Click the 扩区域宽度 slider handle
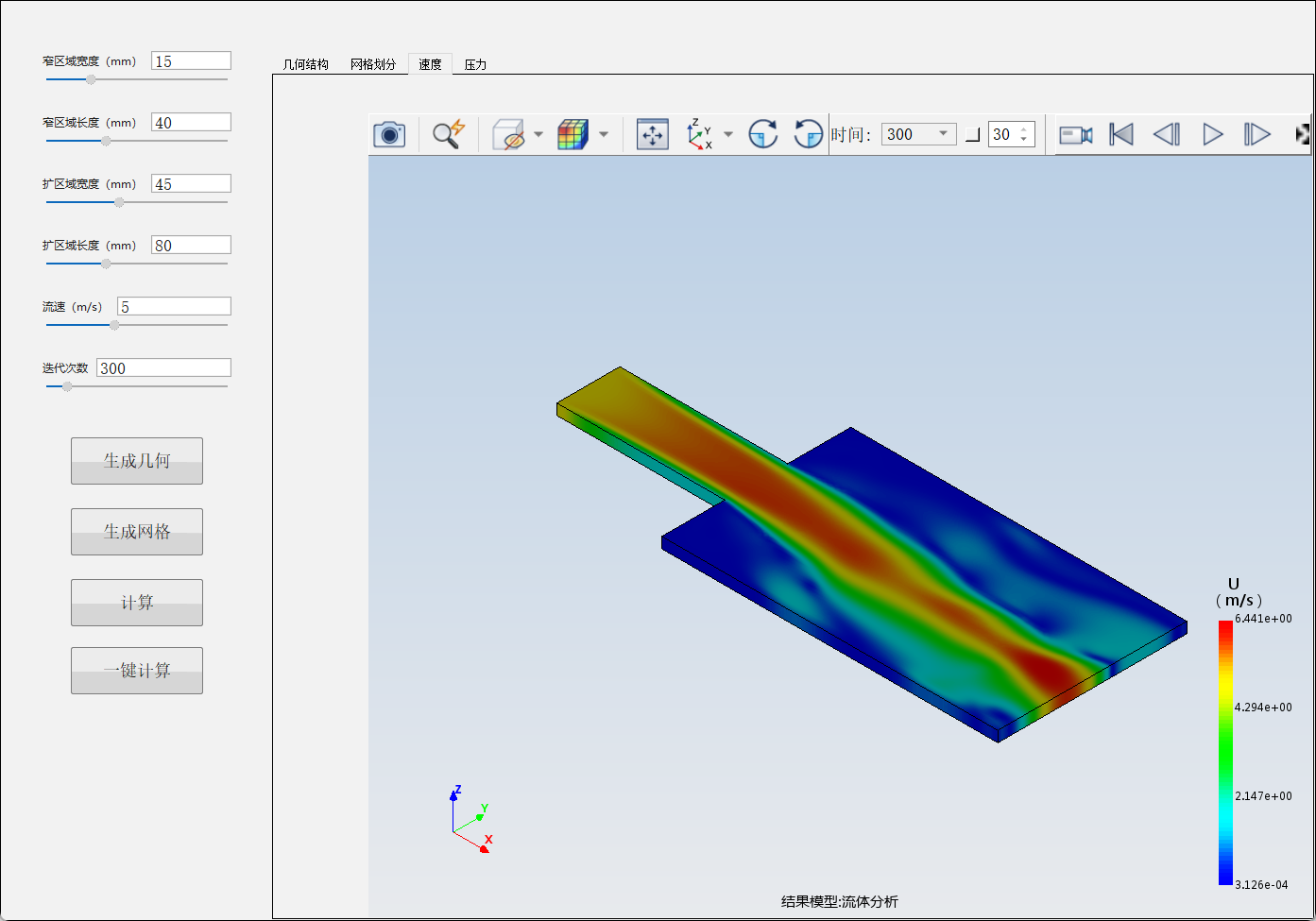Image resolution: width=1316 pixels, height=921 pixels. 119,202
